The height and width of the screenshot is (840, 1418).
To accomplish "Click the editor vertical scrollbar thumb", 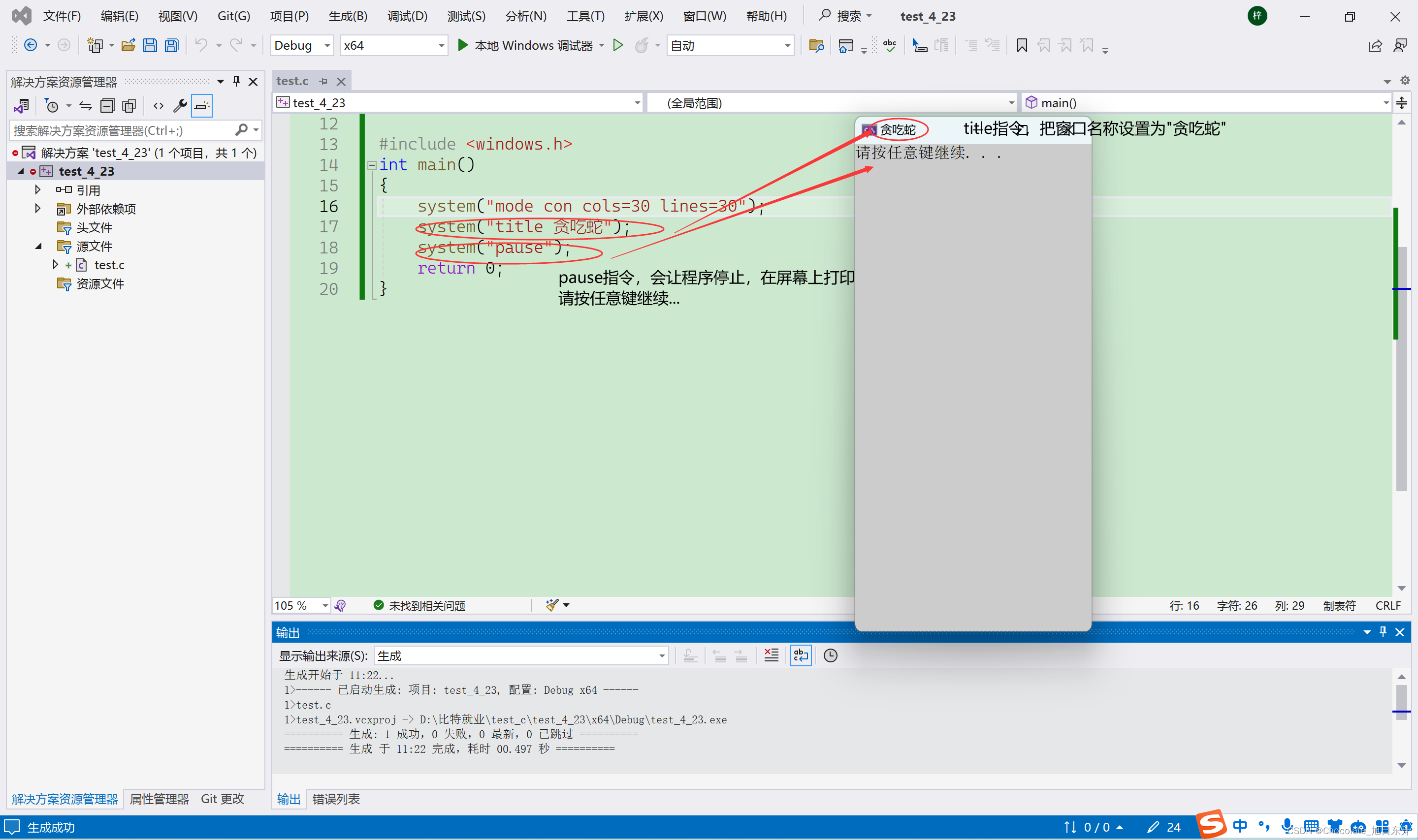I will click(1402, 369).
